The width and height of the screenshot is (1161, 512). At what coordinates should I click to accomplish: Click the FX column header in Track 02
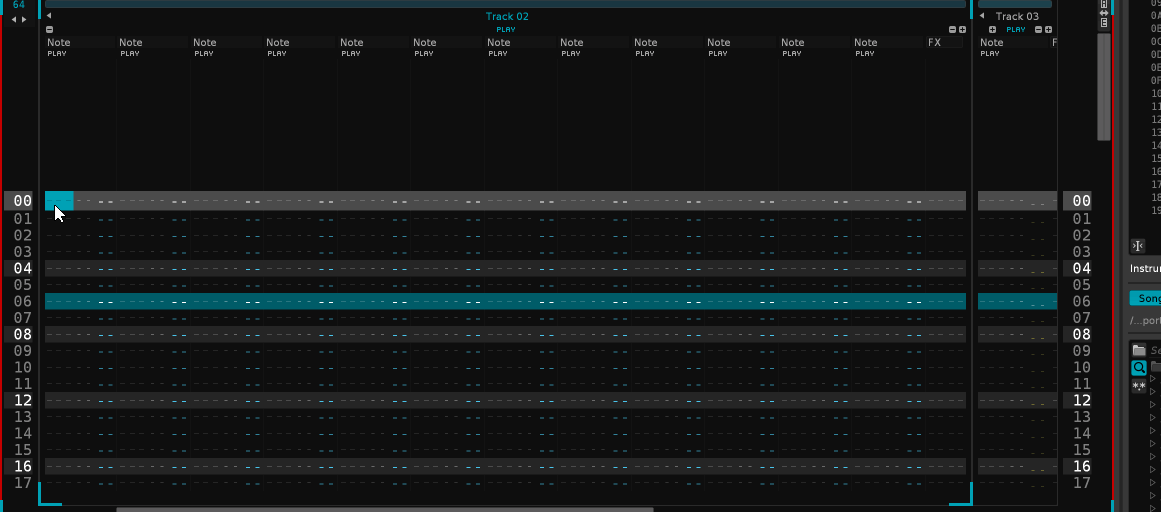tap(934, 43)
